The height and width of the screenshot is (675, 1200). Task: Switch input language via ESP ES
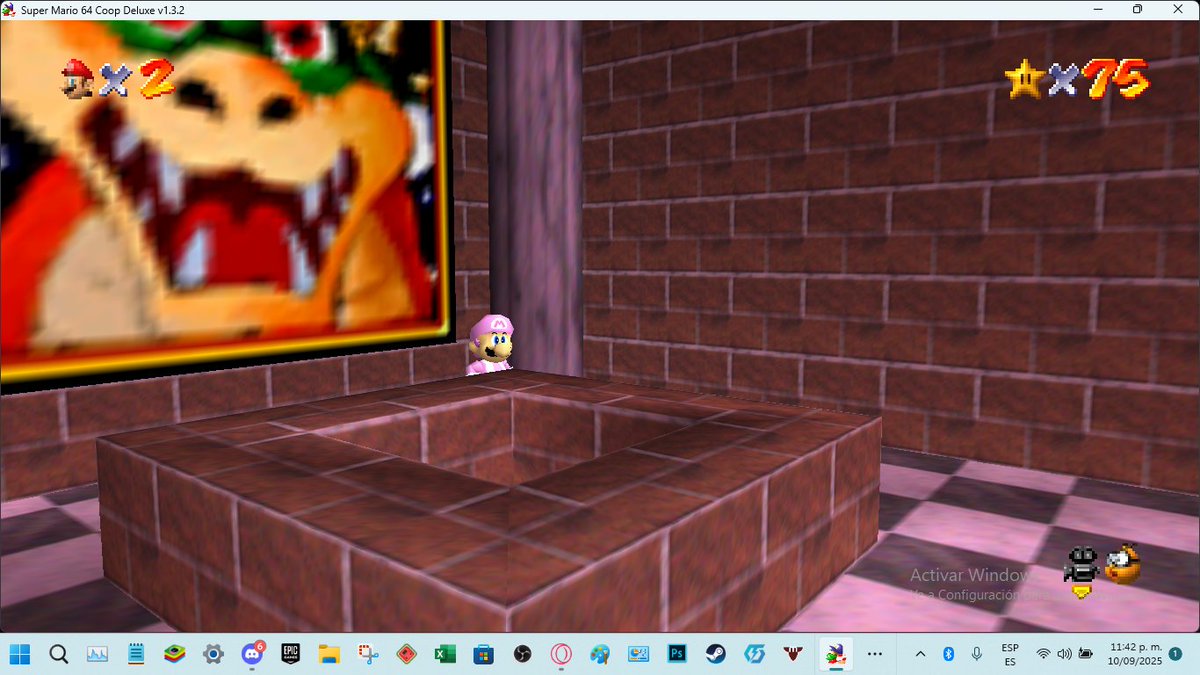click(1010, 655)
